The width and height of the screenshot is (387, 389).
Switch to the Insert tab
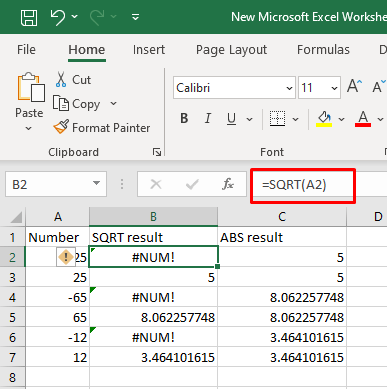(x=149, y=50)
